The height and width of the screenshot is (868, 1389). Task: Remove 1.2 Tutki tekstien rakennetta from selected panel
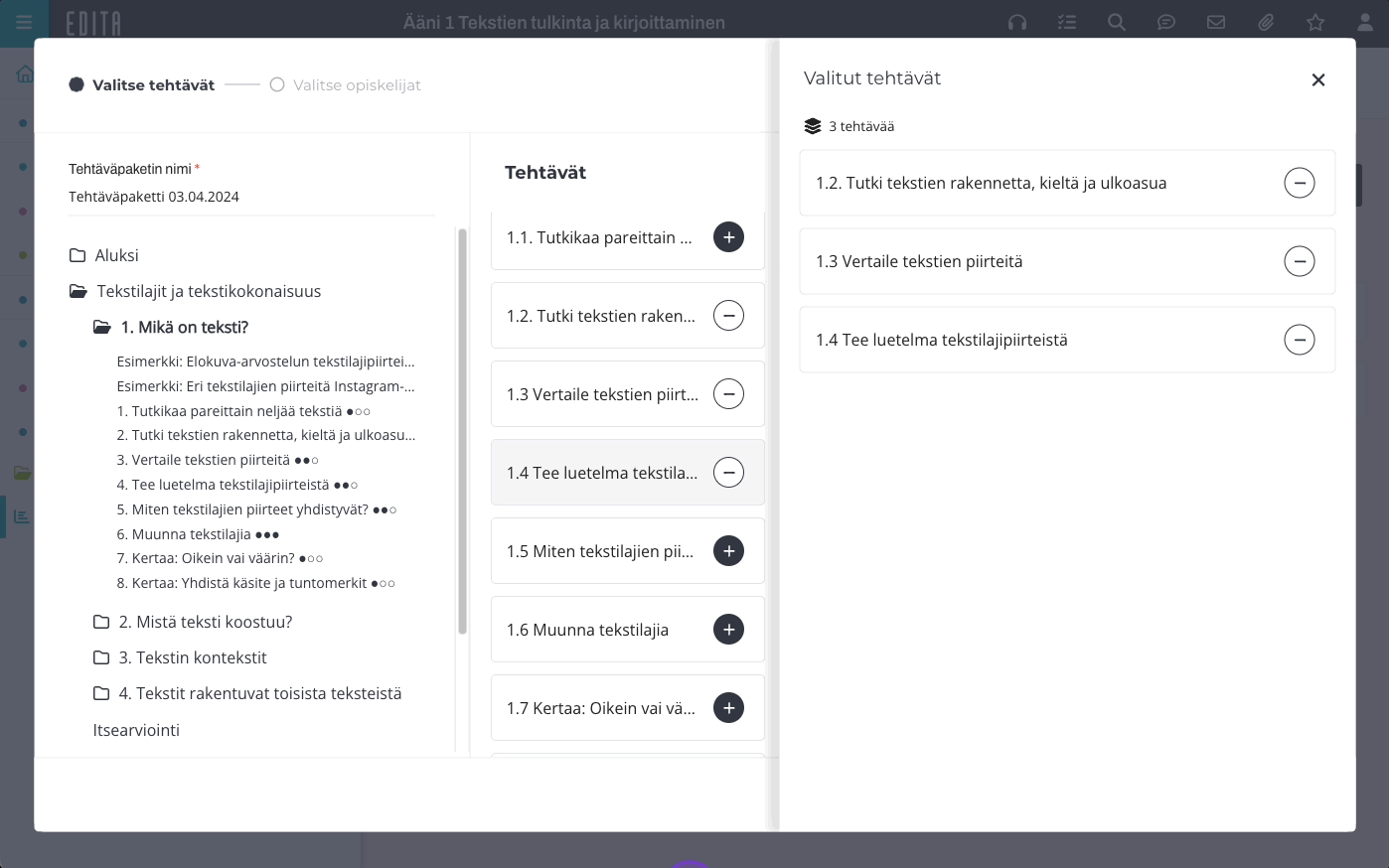coord(1299,183)
